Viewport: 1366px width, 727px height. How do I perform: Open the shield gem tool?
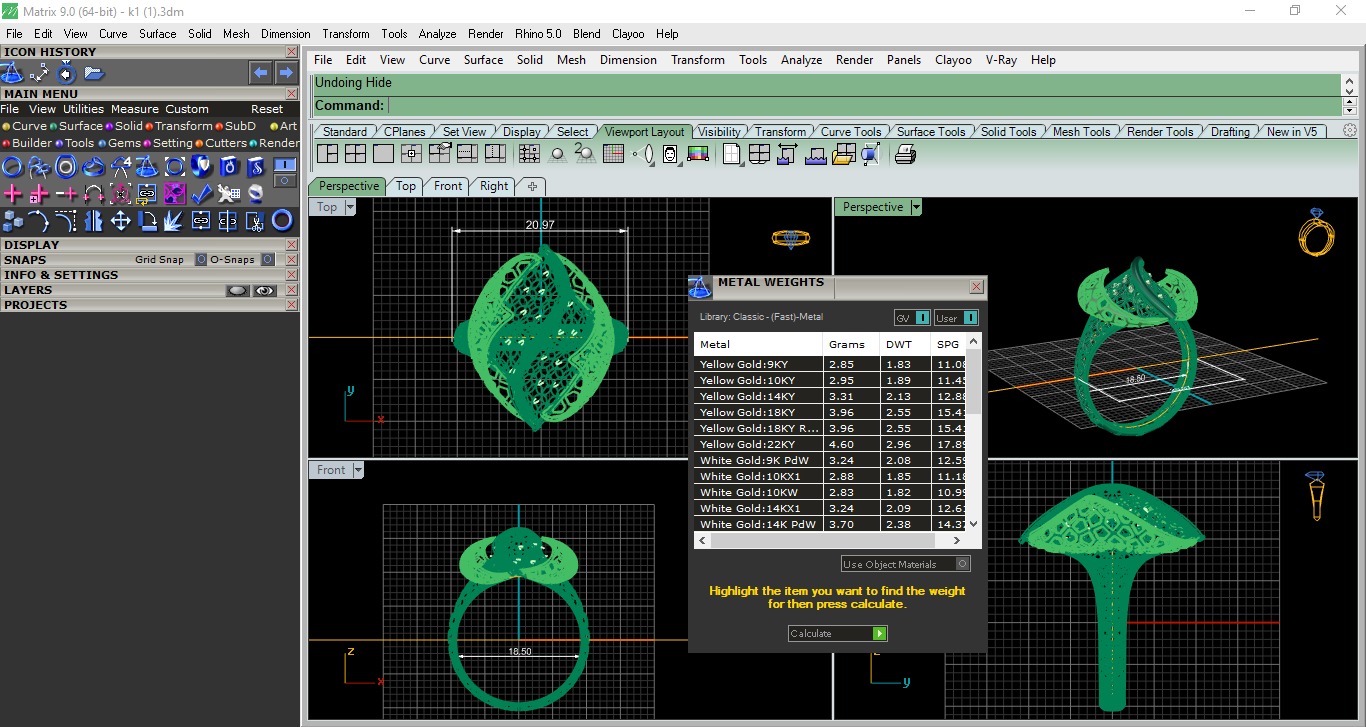[201, 166]
